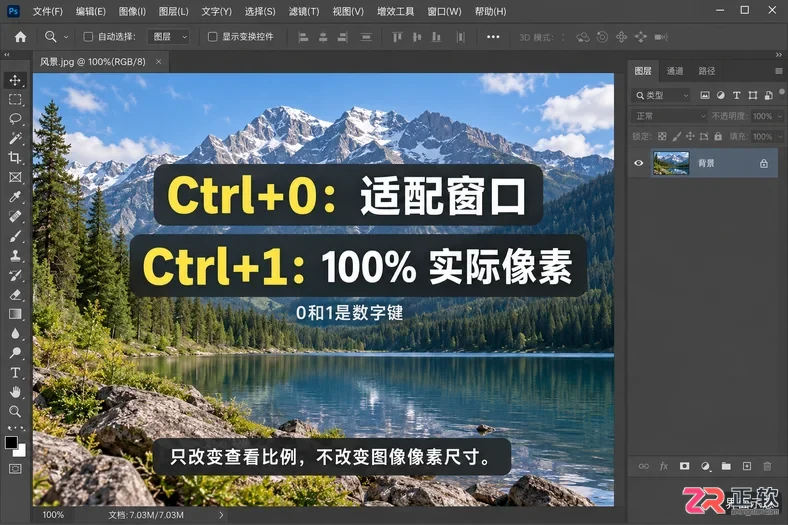Click the black foreground color swatch

click(11, 443)
